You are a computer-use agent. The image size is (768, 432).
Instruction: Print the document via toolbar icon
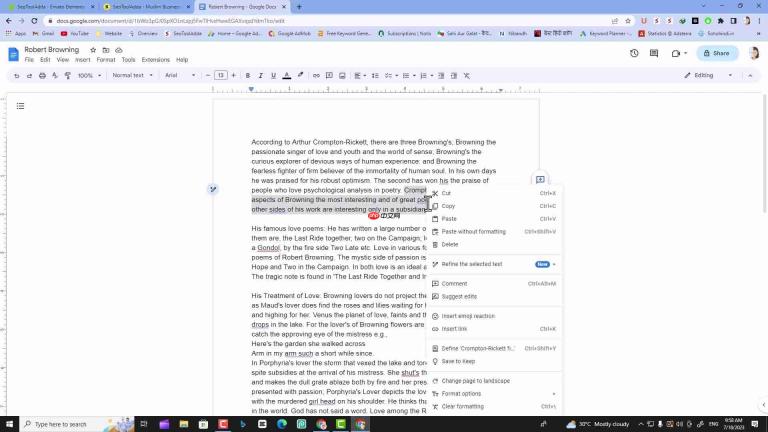(x=42, y=75)
